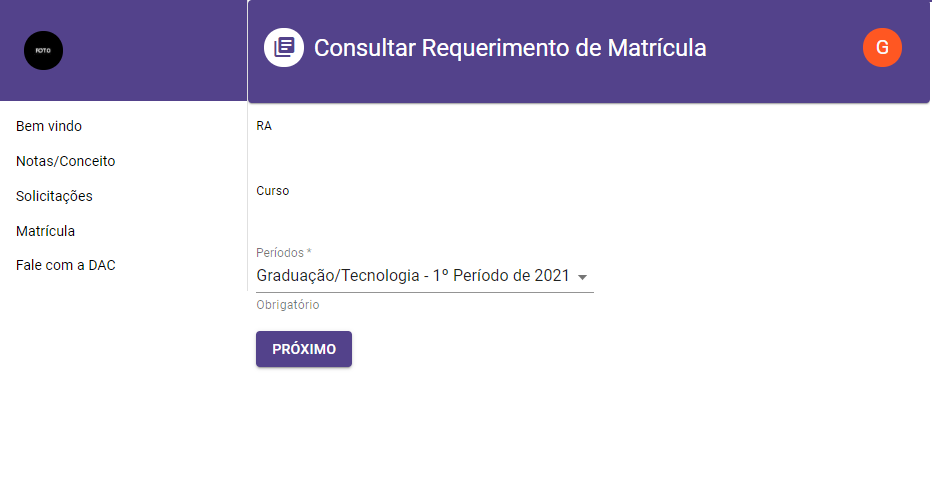Click the purple sidebar header beside FOTO
Viewport: 932px width, 490px height.
(155, 51)
